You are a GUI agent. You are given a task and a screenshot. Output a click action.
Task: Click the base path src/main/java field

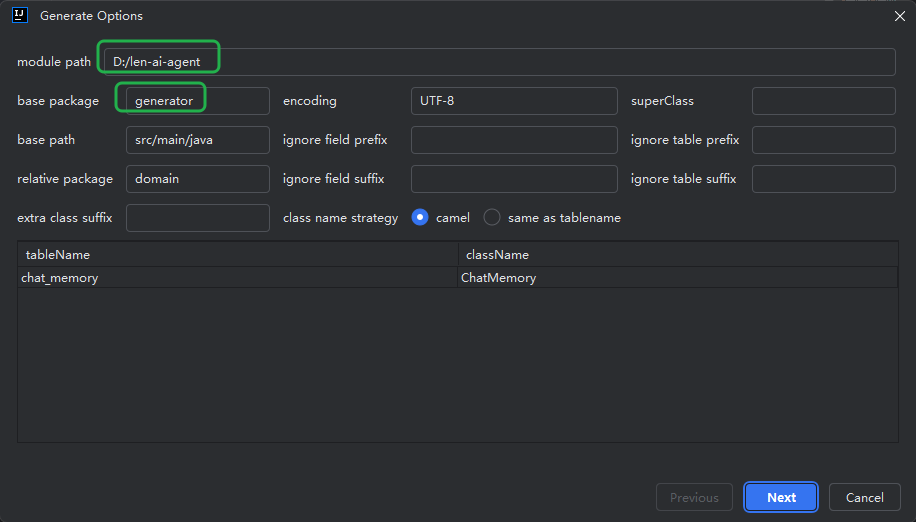(197, 140)
